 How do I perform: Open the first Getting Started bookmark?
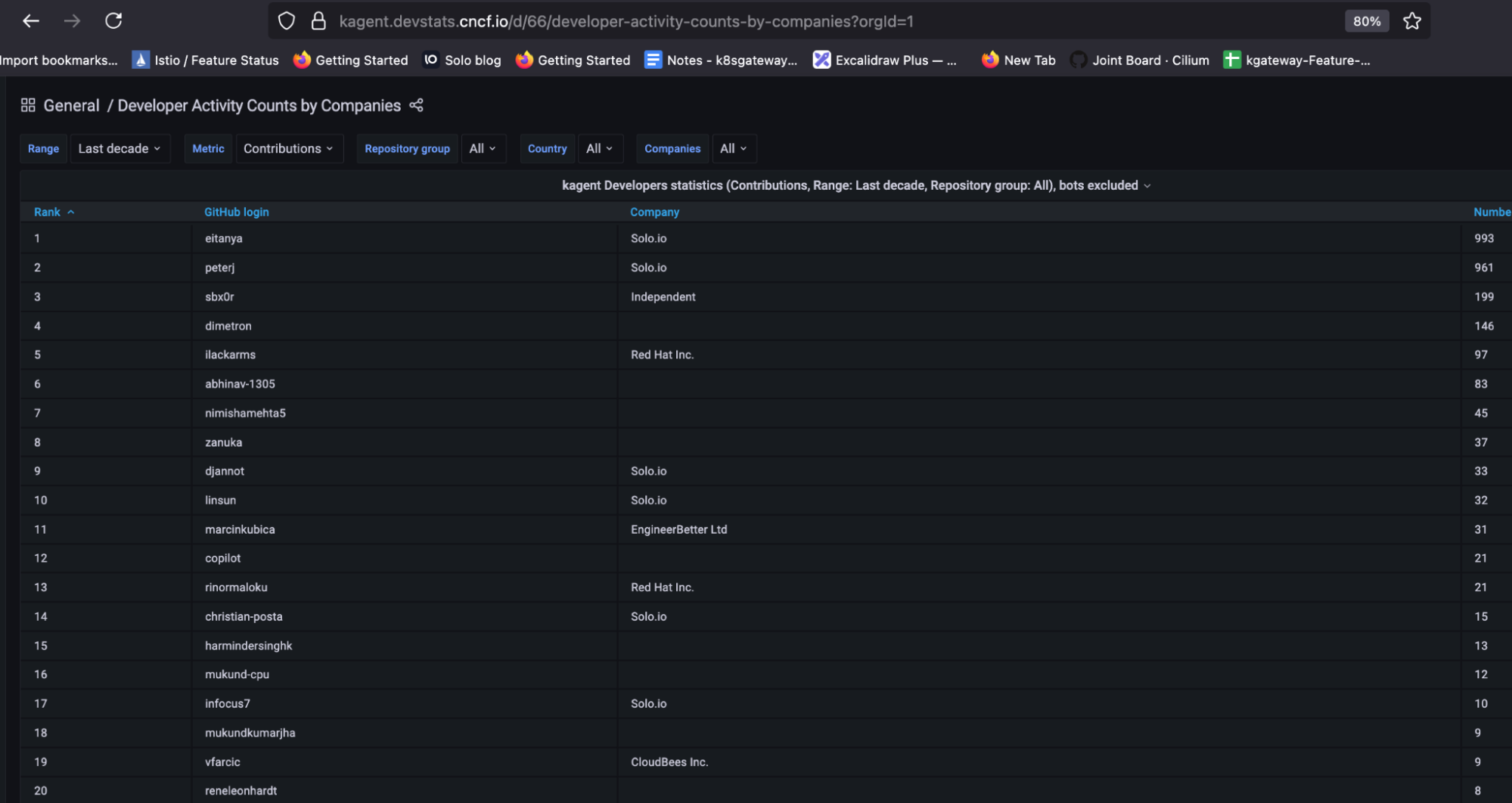click(x=351, y=60)
